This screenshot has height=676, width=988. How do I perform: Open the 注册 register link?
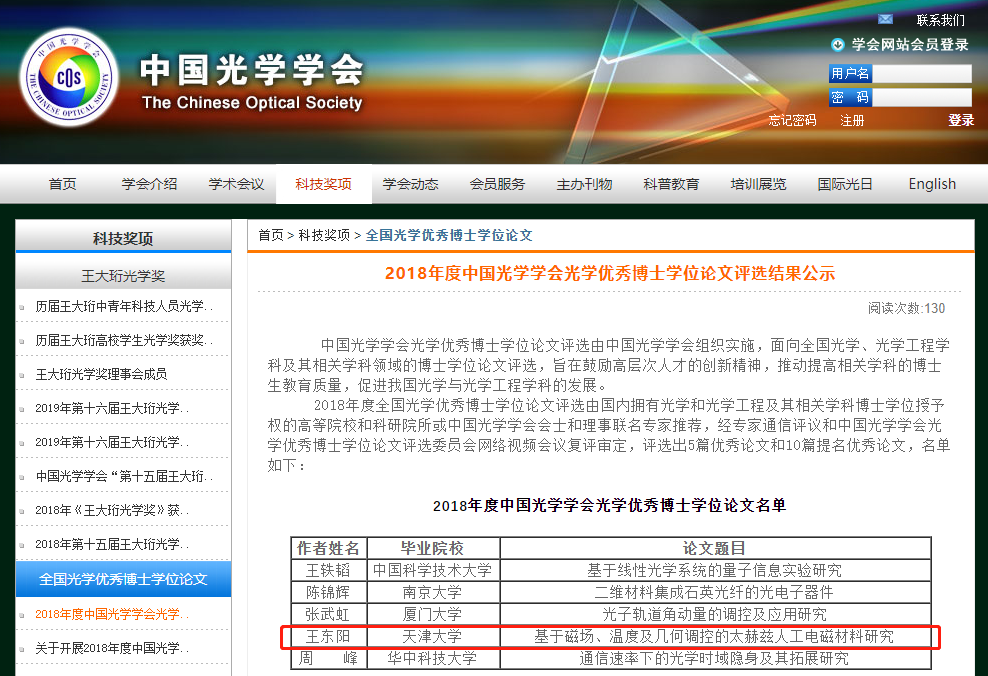(852, 120)
